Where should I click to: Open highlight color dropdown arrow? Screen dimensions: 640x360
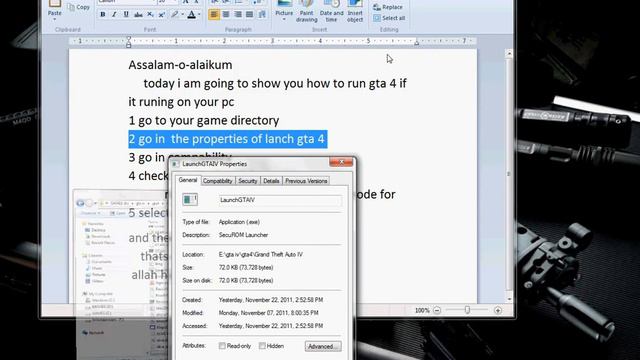point(182,15)
